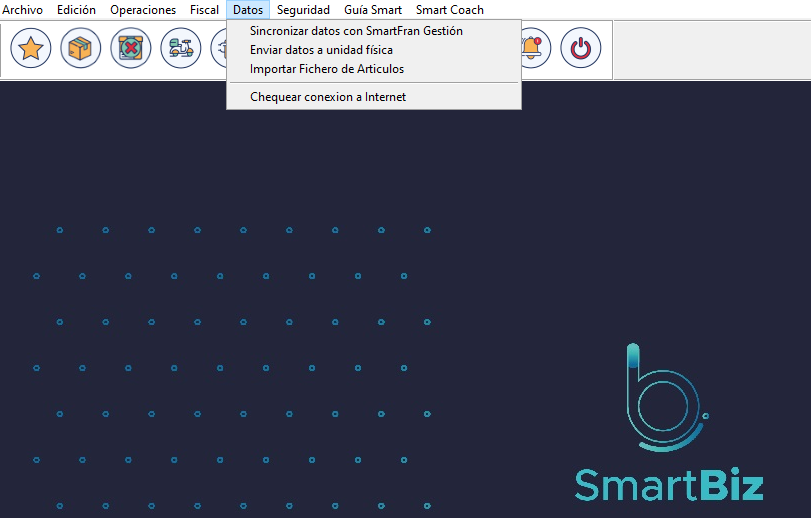Viewport: 811px width, 518px height.
Task: Open the Archivo menu
Action: (23, 10)
